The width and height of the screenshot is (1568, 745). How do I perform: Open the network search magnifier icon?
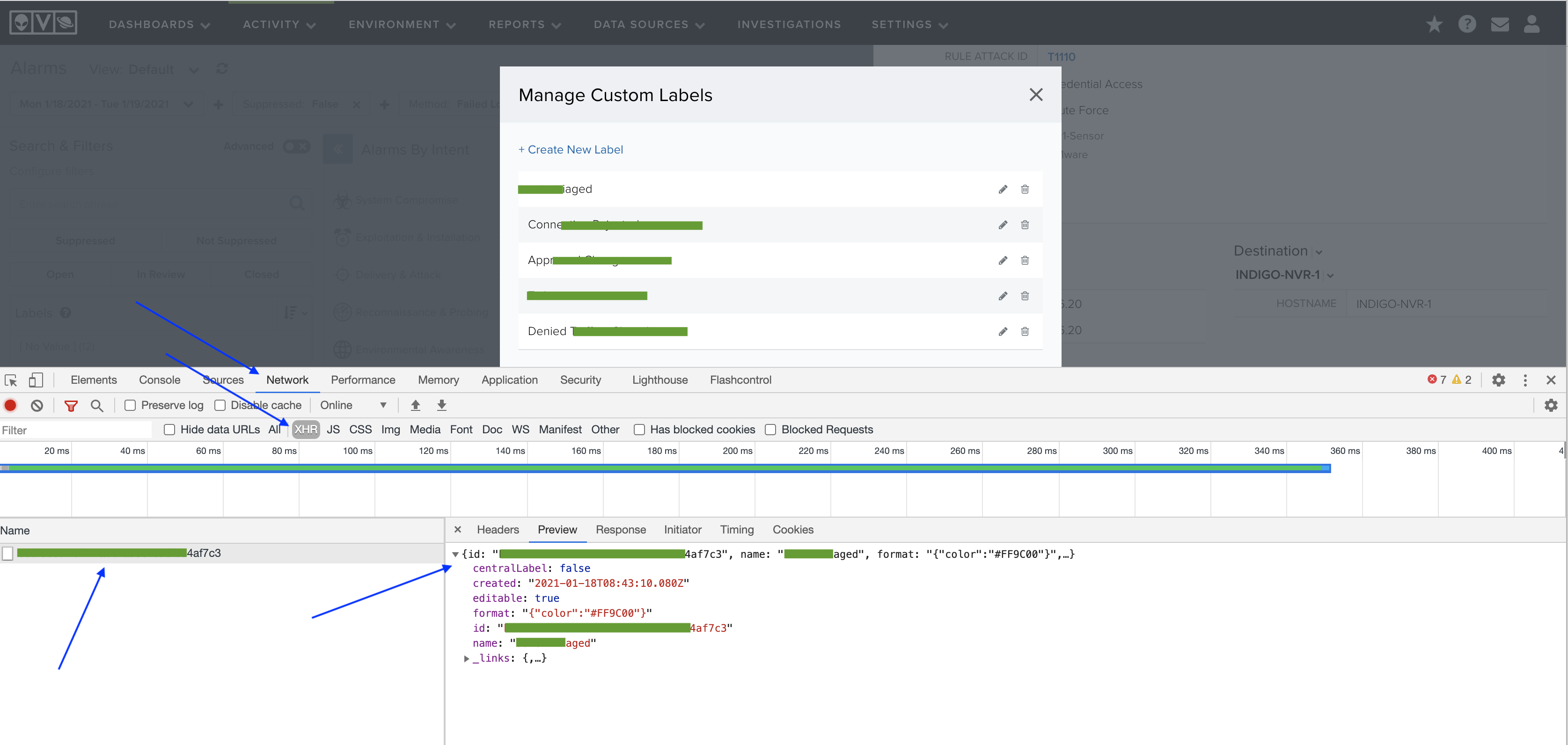point(97,406)
